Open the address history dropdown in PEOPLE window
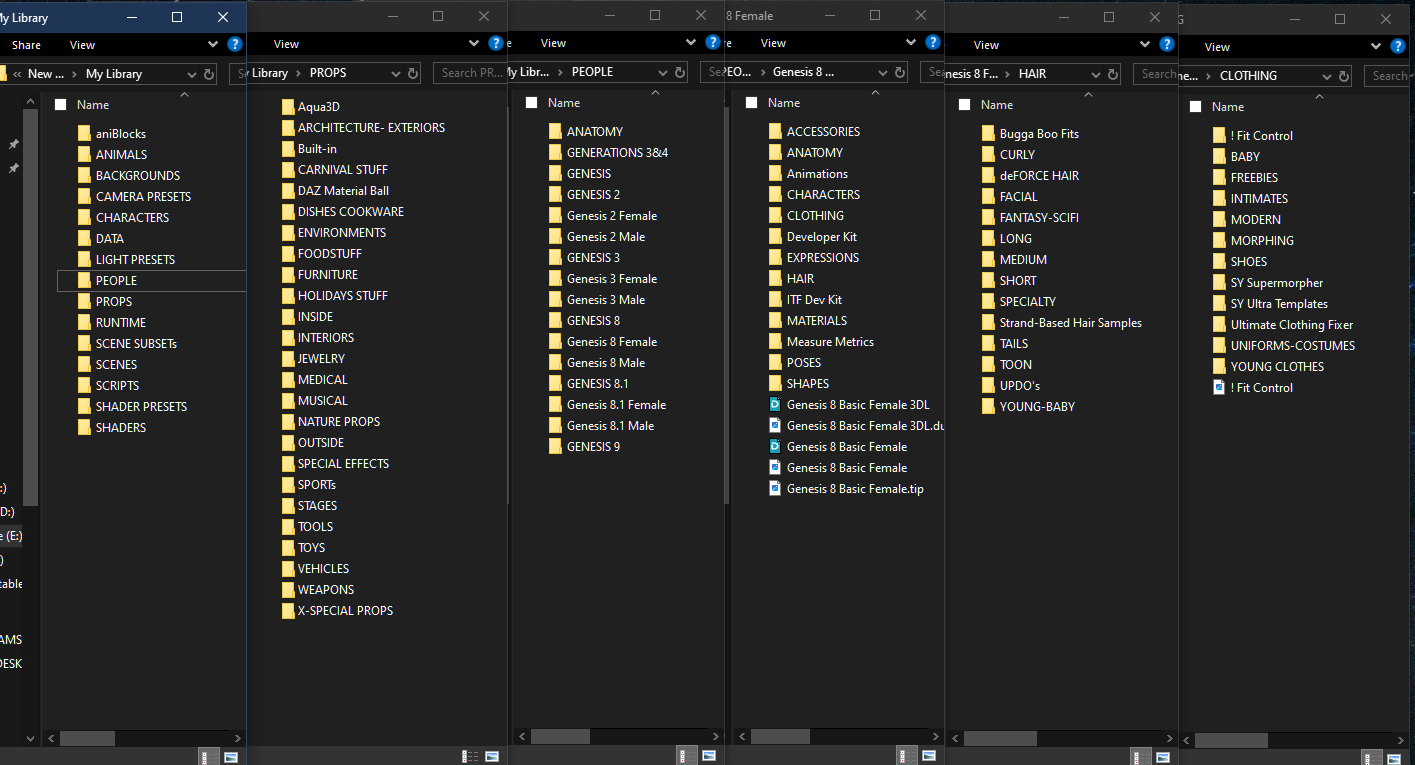This screenshot has height=765, width=1415. (x=665, y=72)
